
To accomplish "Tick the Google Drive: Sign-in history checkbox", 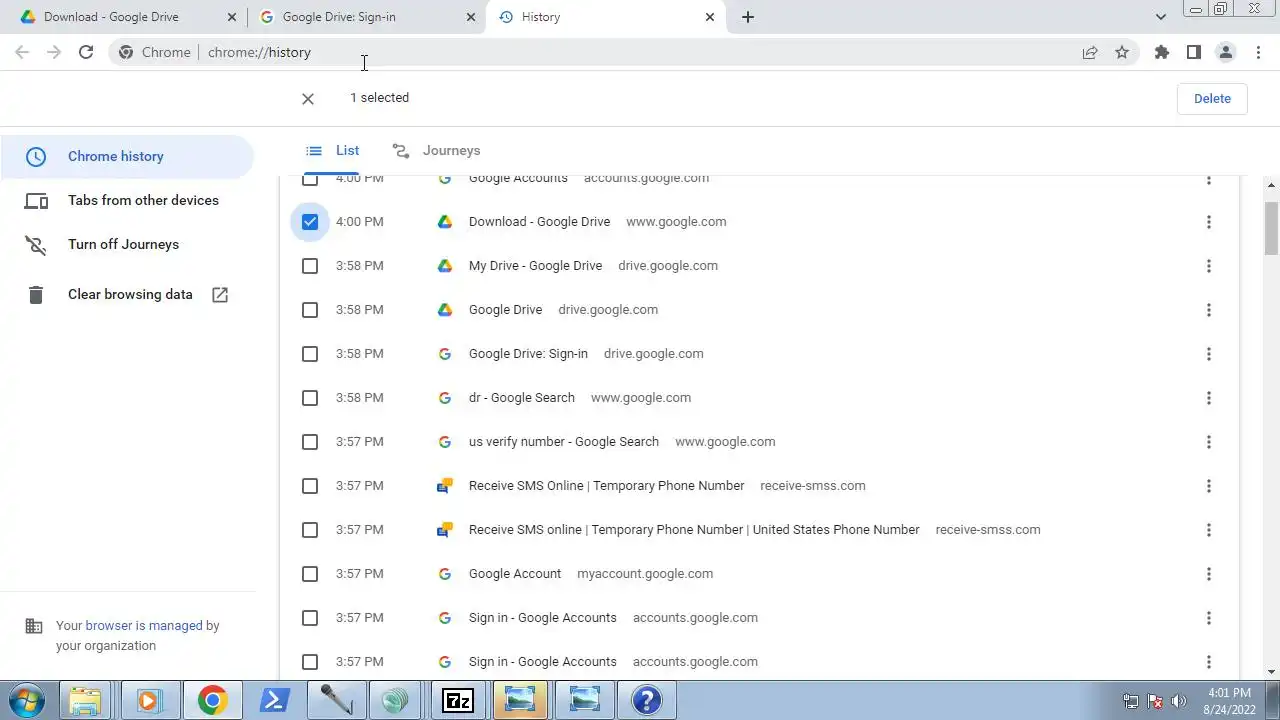I will click(310, 354).
